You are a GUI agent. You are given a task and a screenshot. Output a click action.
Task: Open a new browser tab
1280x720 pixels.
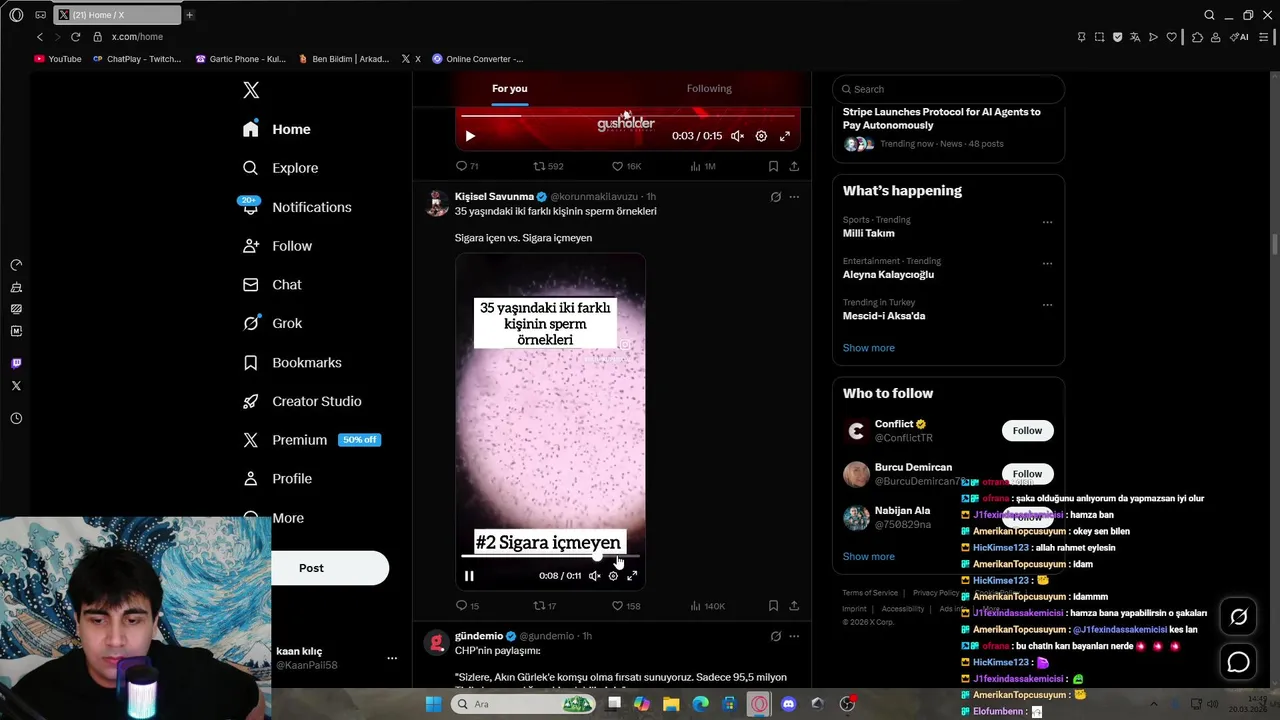pos(189,15)
